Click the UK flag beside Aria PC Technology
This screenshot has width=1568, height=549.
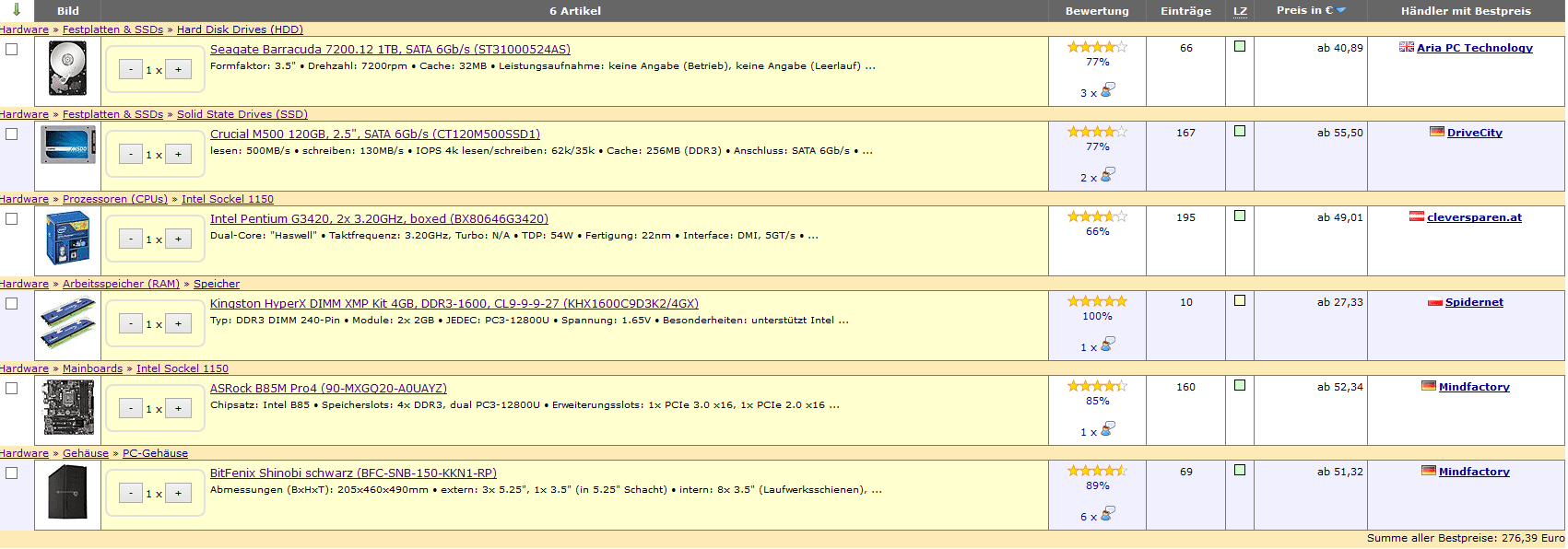pyautogui.click(x=1407, y=47)
